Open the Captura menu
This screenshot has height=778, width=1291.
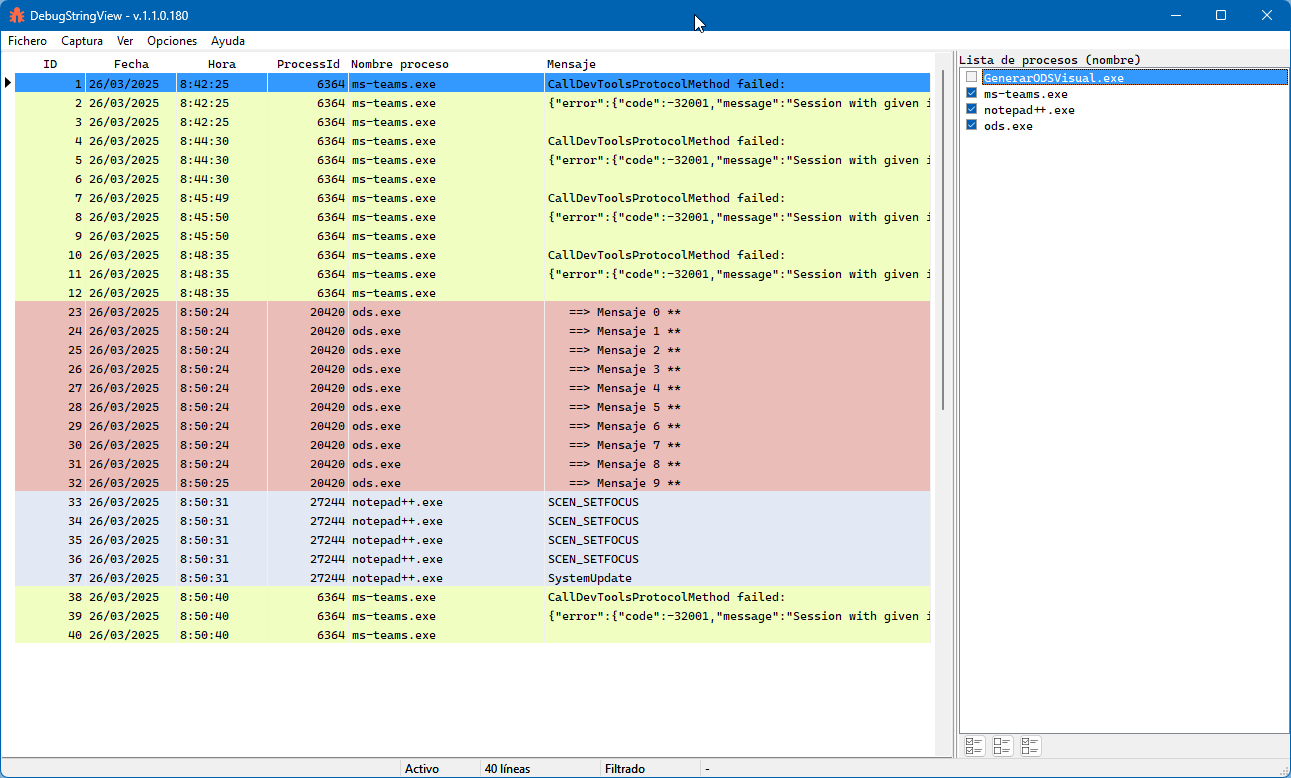[x=82, y=41]
